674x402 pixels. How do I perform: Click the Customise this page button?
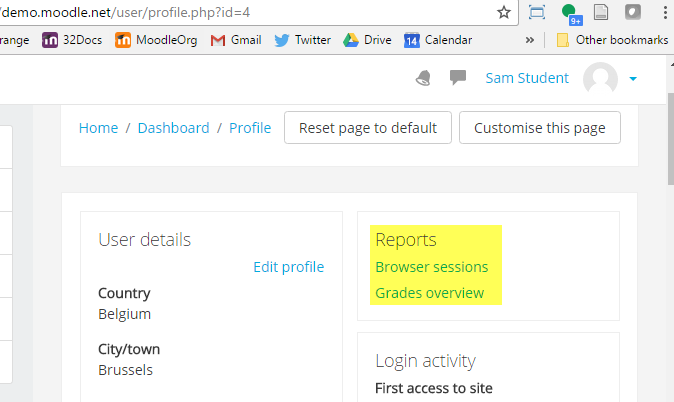tap(540, 128)
